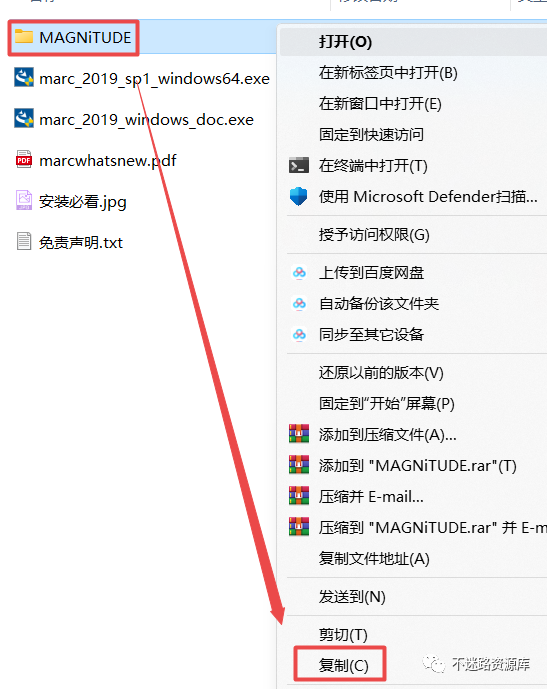Select the 免责声明.txt text file icon
The height and width of the screenshot is (689, 547).
[x=24, y=241]
